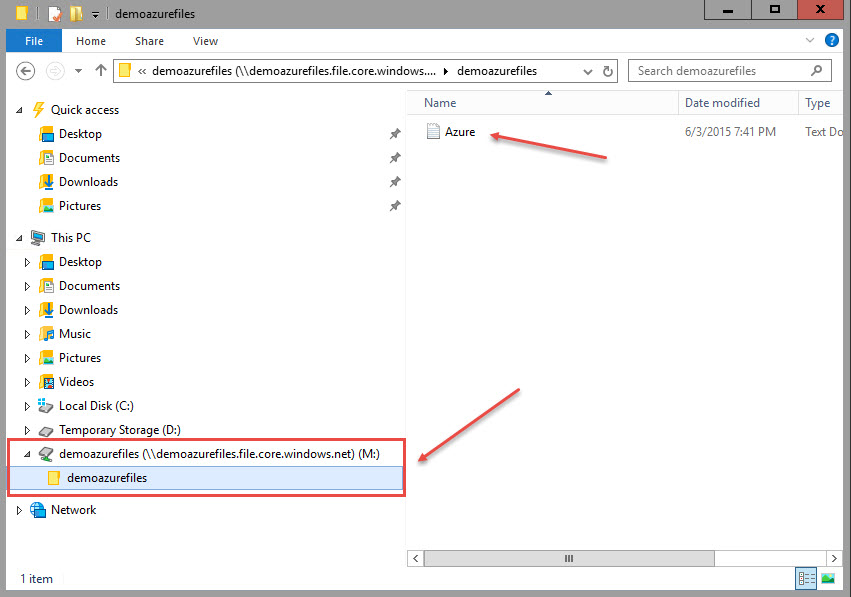Open Documents under Quick access
The image size is (851, 597).
pyautogui.click(x=90, y=158)
